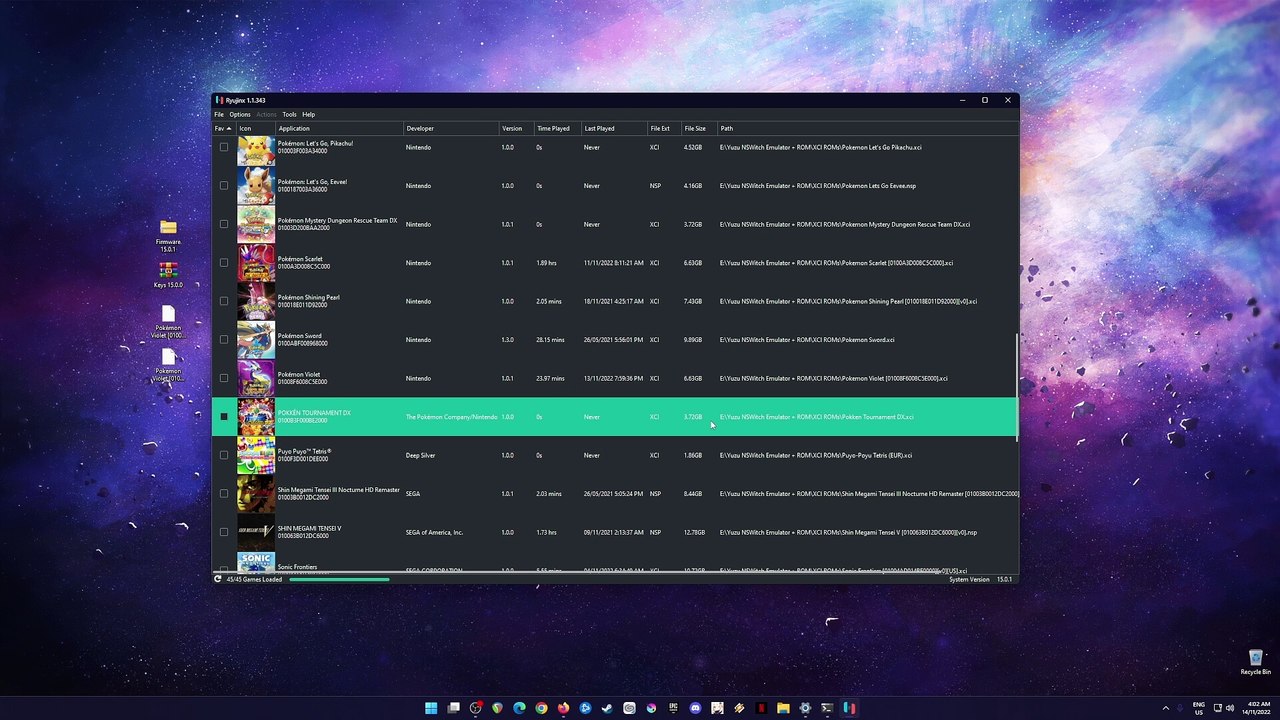
Task: Click the game list refresh icon in status bar
Action: tap(218, 579)
